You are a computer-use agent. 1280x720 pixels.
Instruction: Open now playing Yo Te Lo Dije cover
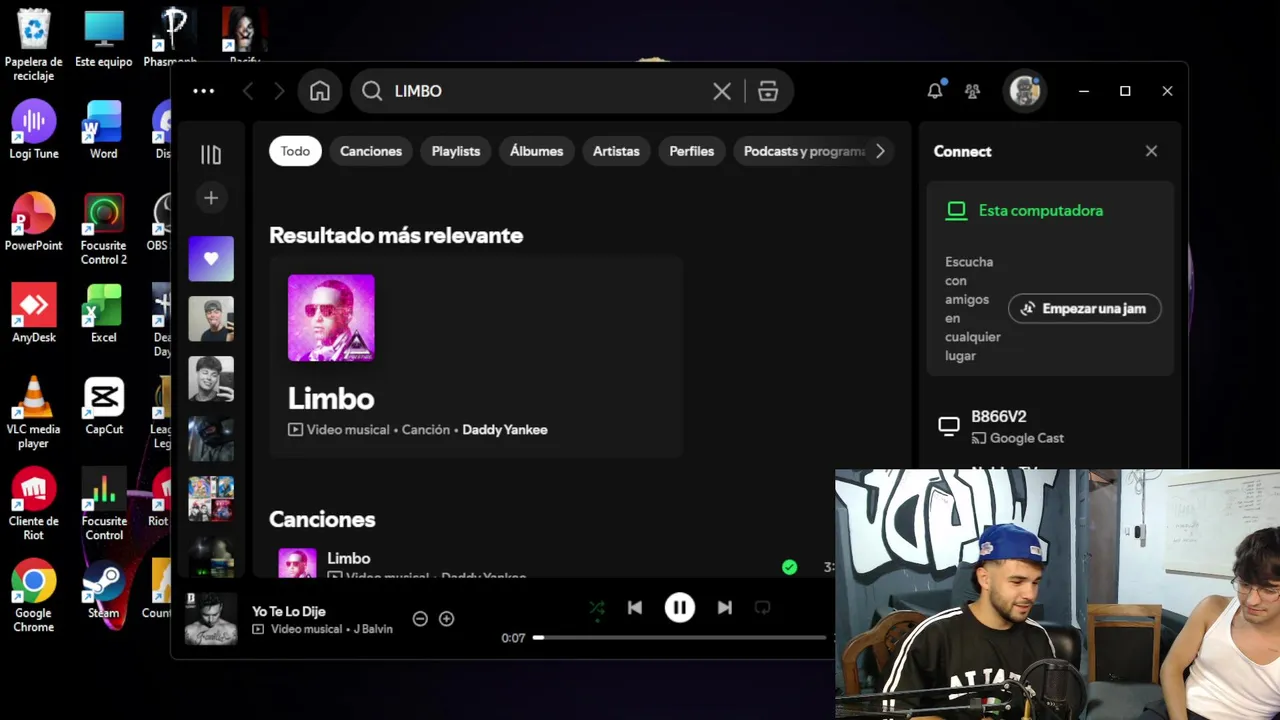click(211, 619)
